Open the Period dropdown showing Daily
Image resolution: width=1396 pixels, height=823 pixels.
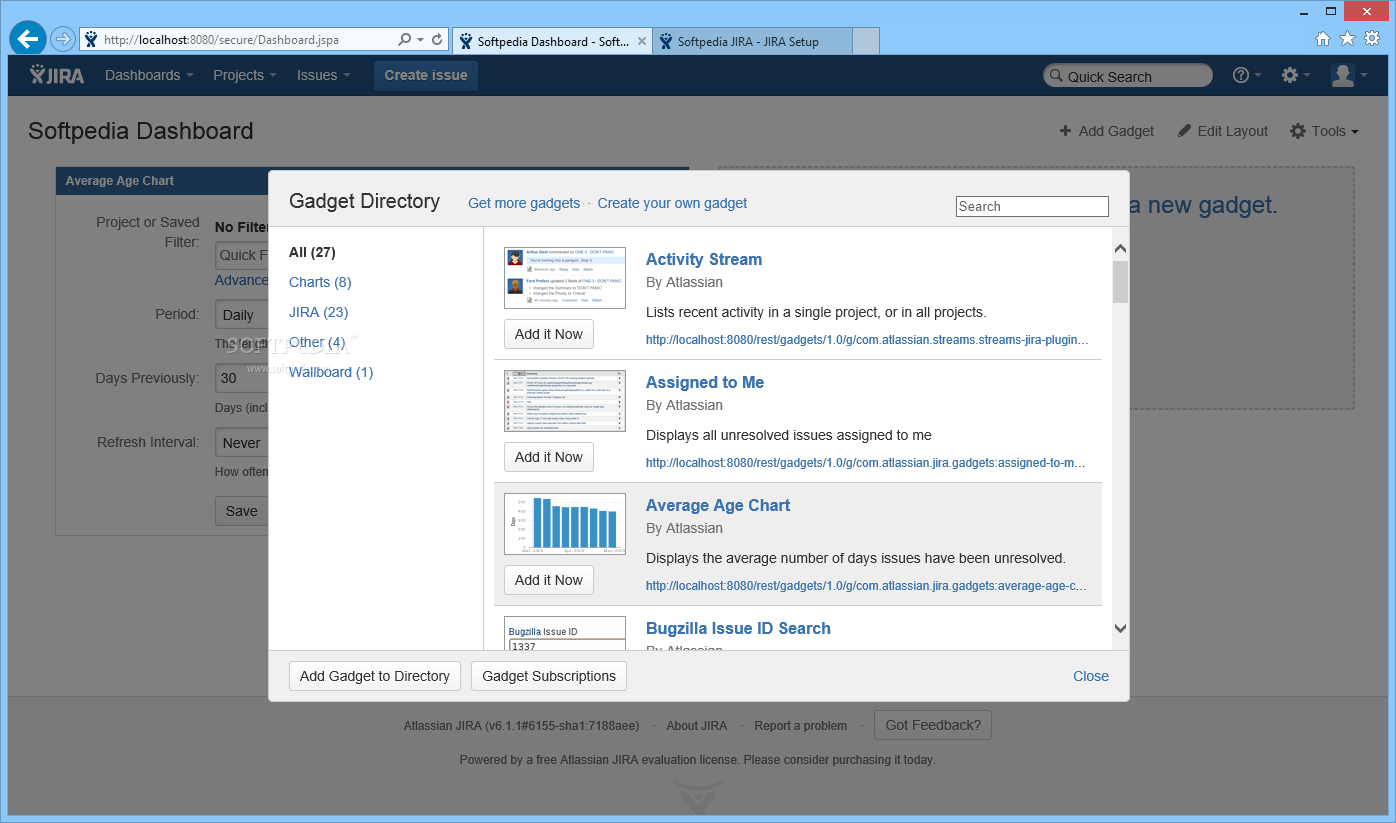point(242,315)
